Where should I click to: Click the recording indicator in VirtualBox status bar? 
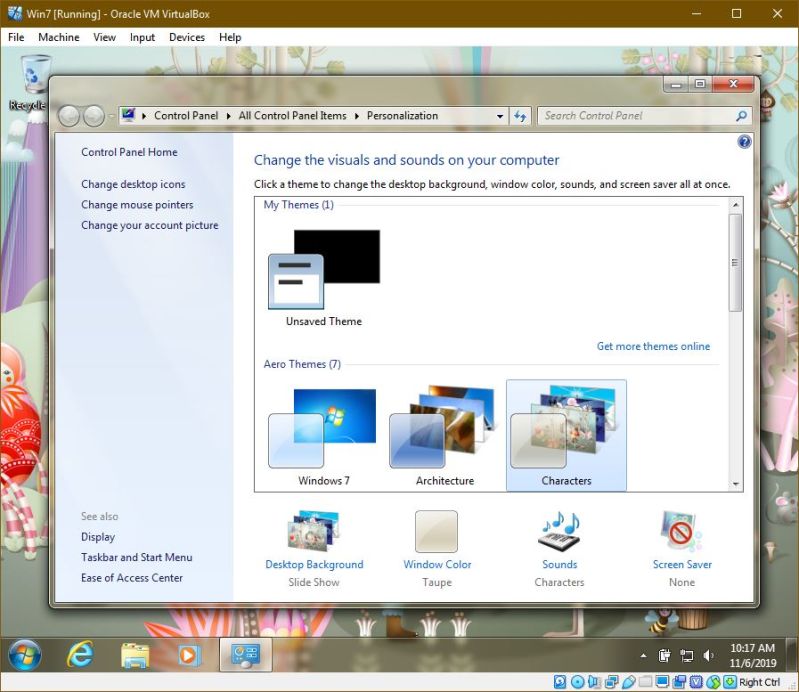679,681
